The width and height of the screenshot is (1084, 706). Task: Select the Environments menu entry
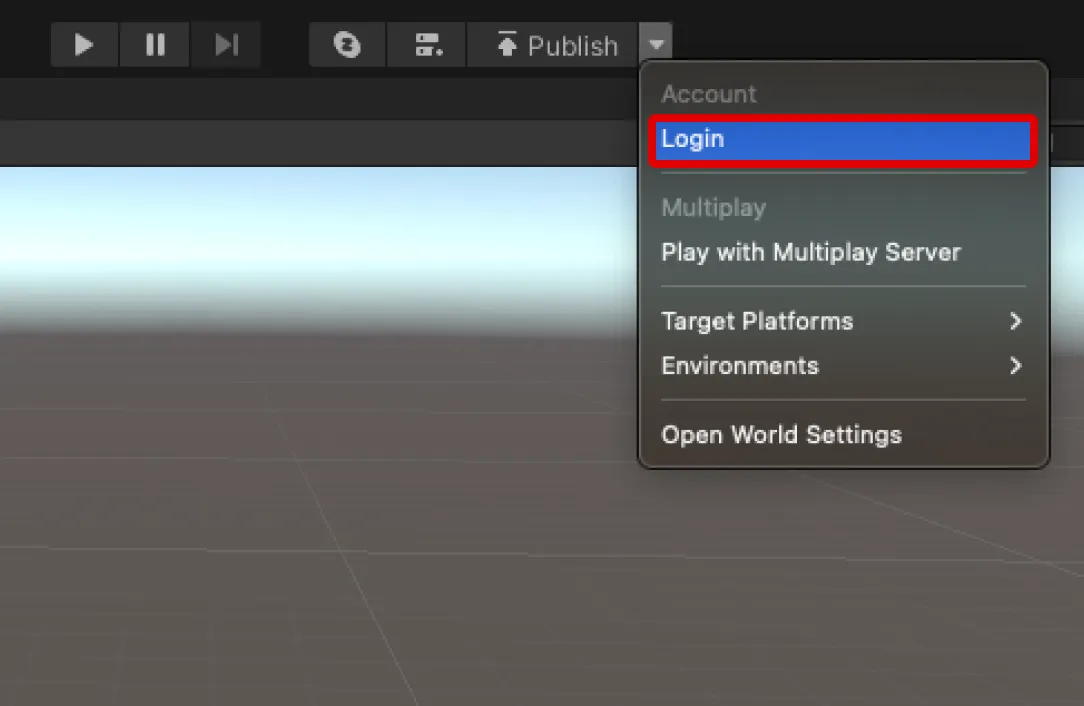739,366
